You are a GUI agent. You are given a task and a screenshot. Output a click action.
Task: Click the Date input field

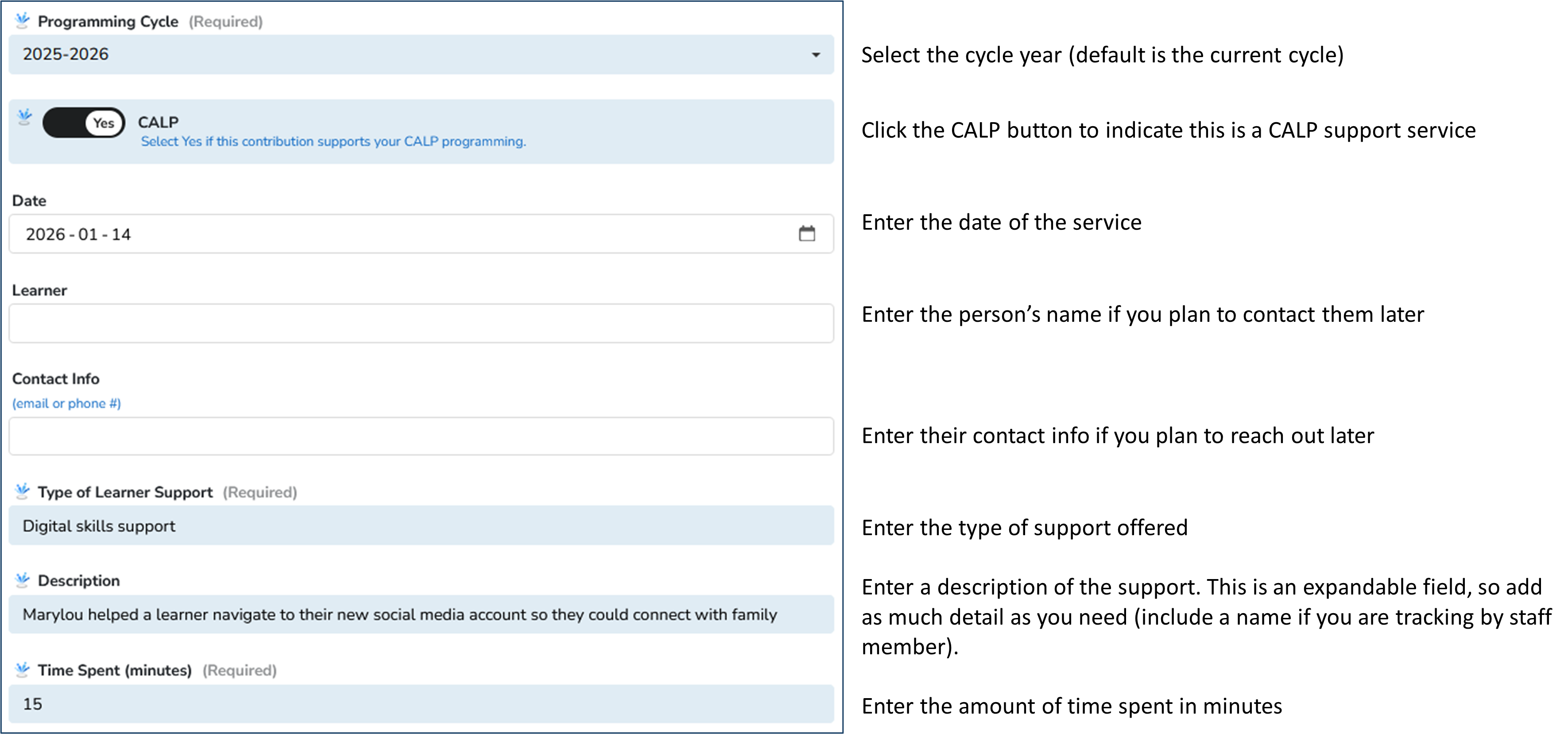(421, 234)
